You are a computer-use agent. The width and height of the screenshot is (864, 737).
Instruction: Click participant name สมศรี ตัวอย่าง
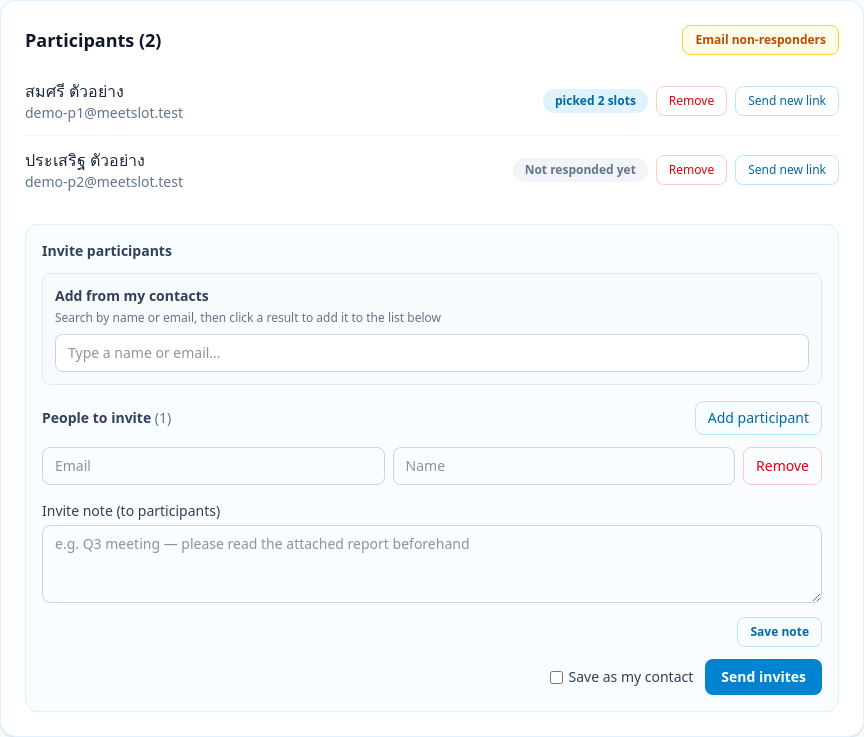coord(74,91)
